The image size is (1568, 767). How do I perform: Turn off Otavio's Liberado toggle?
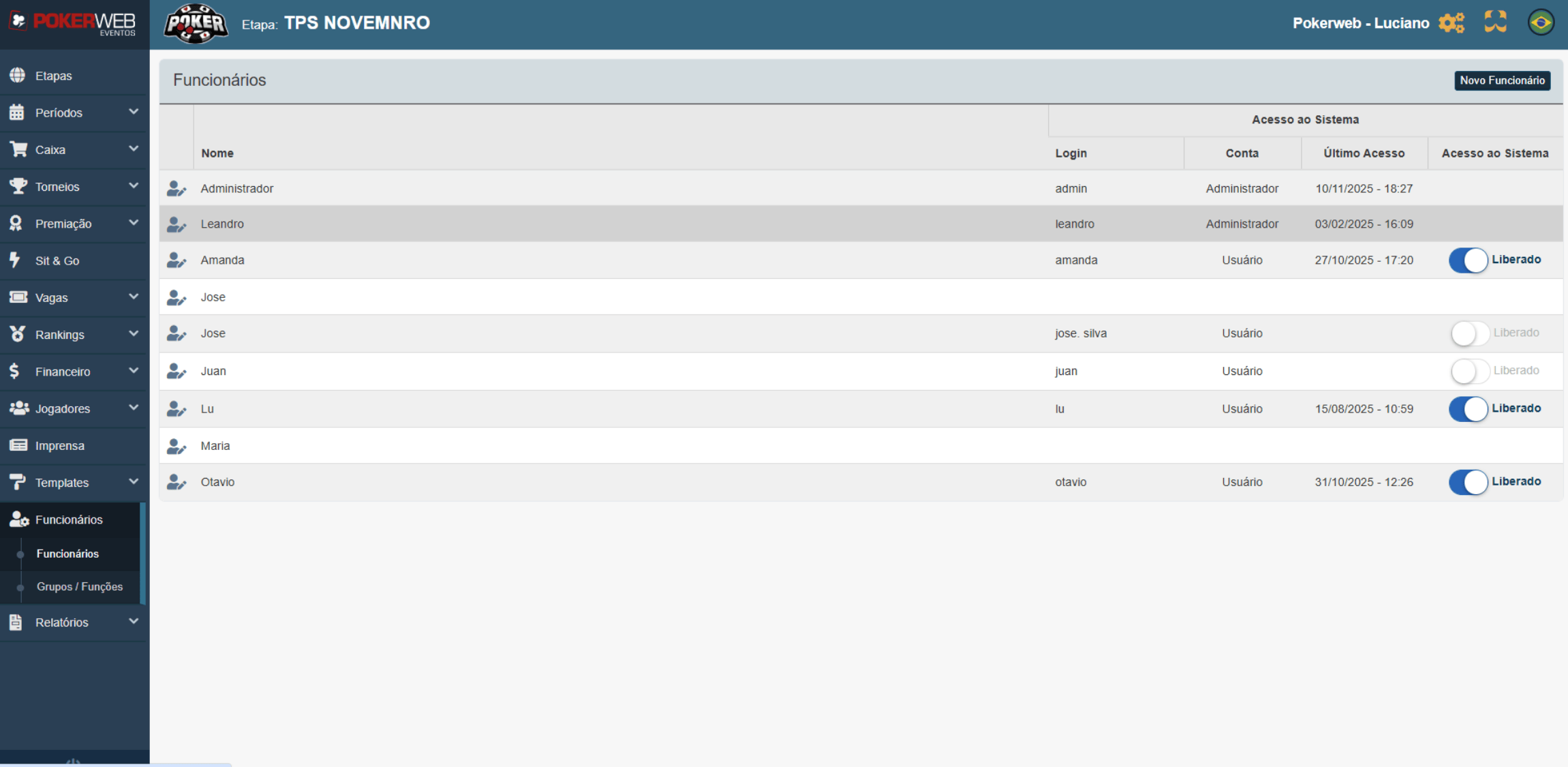(1468, 482)
